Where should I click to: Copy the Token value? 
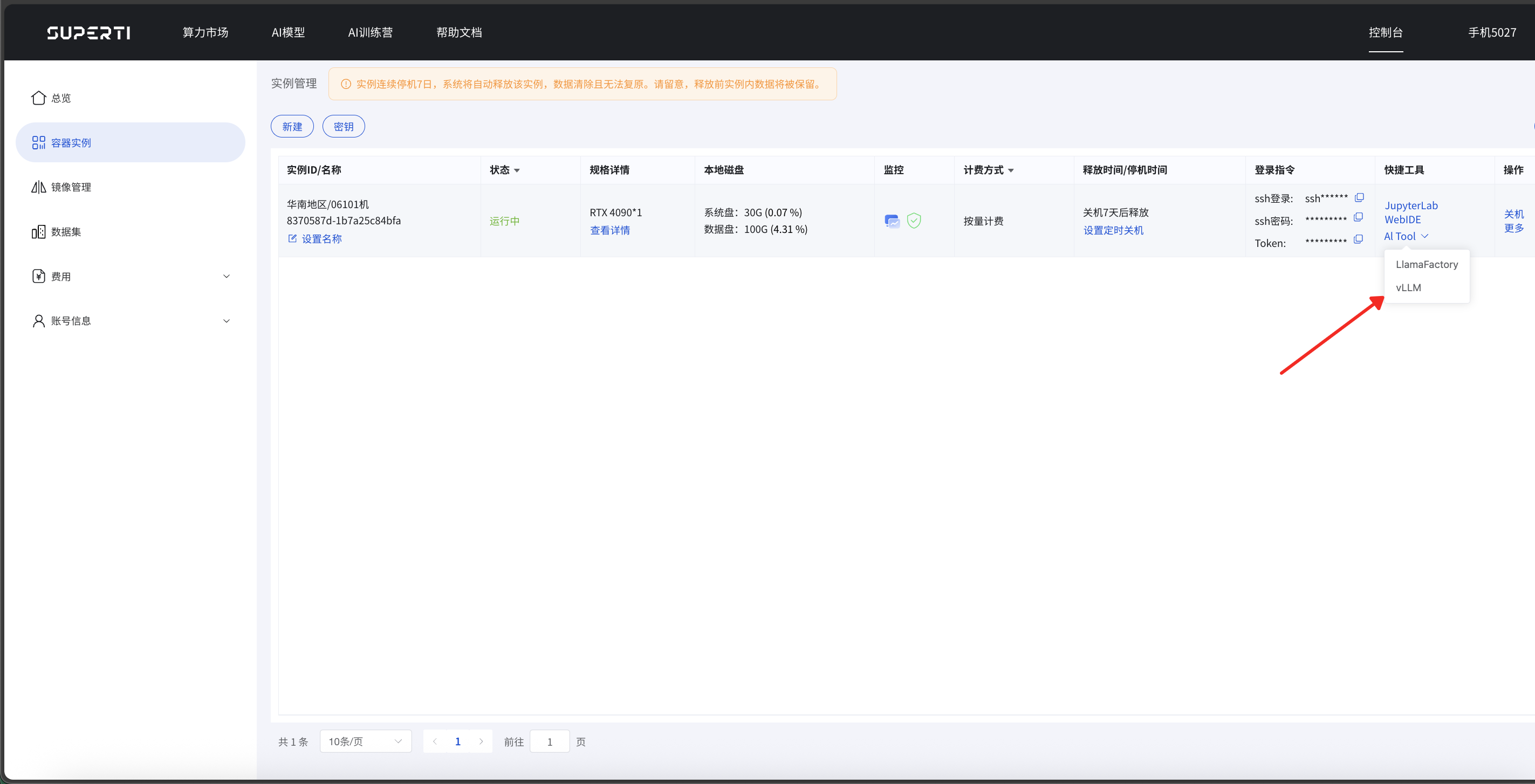pyautogui.click(x=1358, y=239)
